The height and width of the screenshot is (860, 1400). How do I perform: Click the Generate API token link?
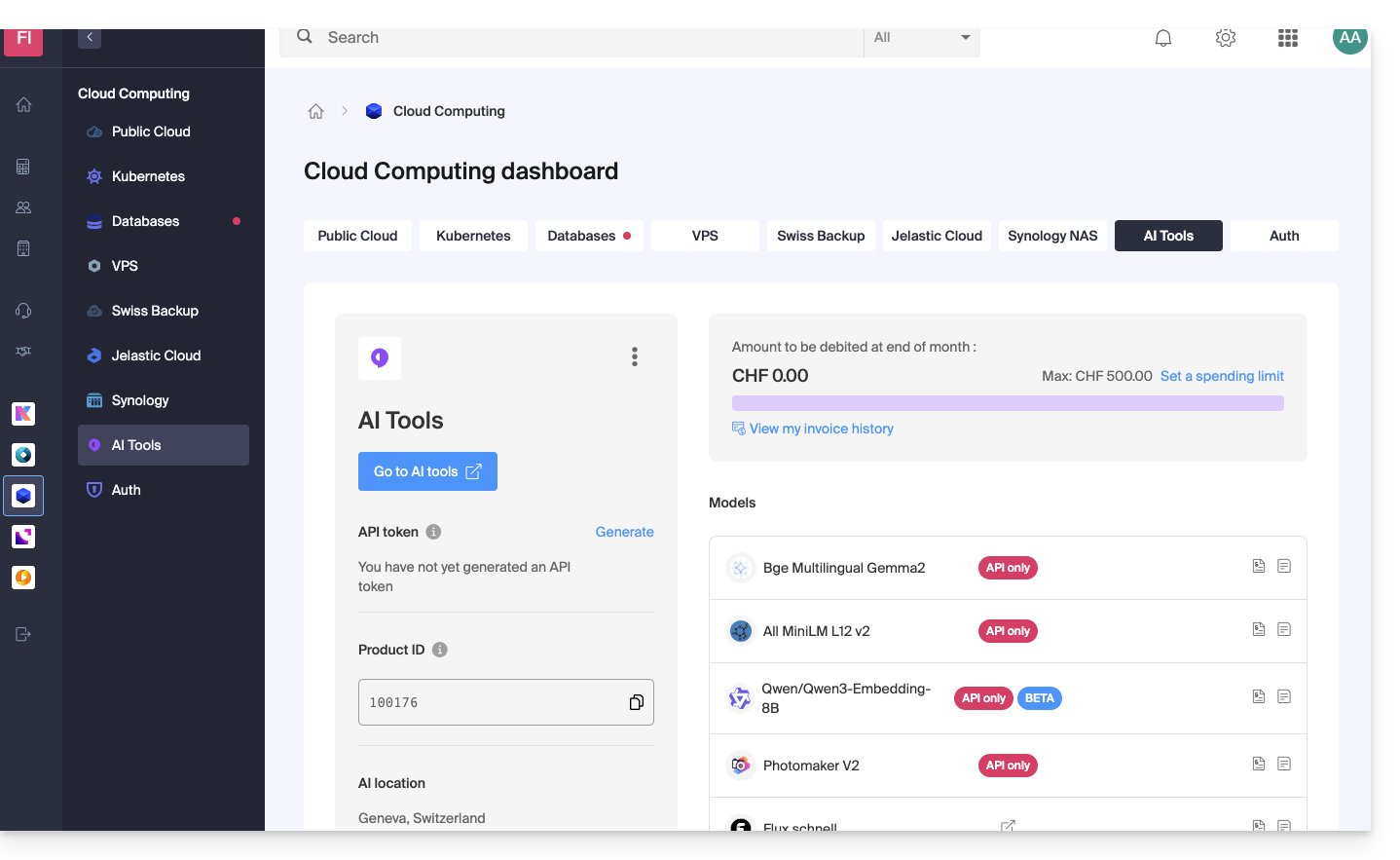[624, 532]
